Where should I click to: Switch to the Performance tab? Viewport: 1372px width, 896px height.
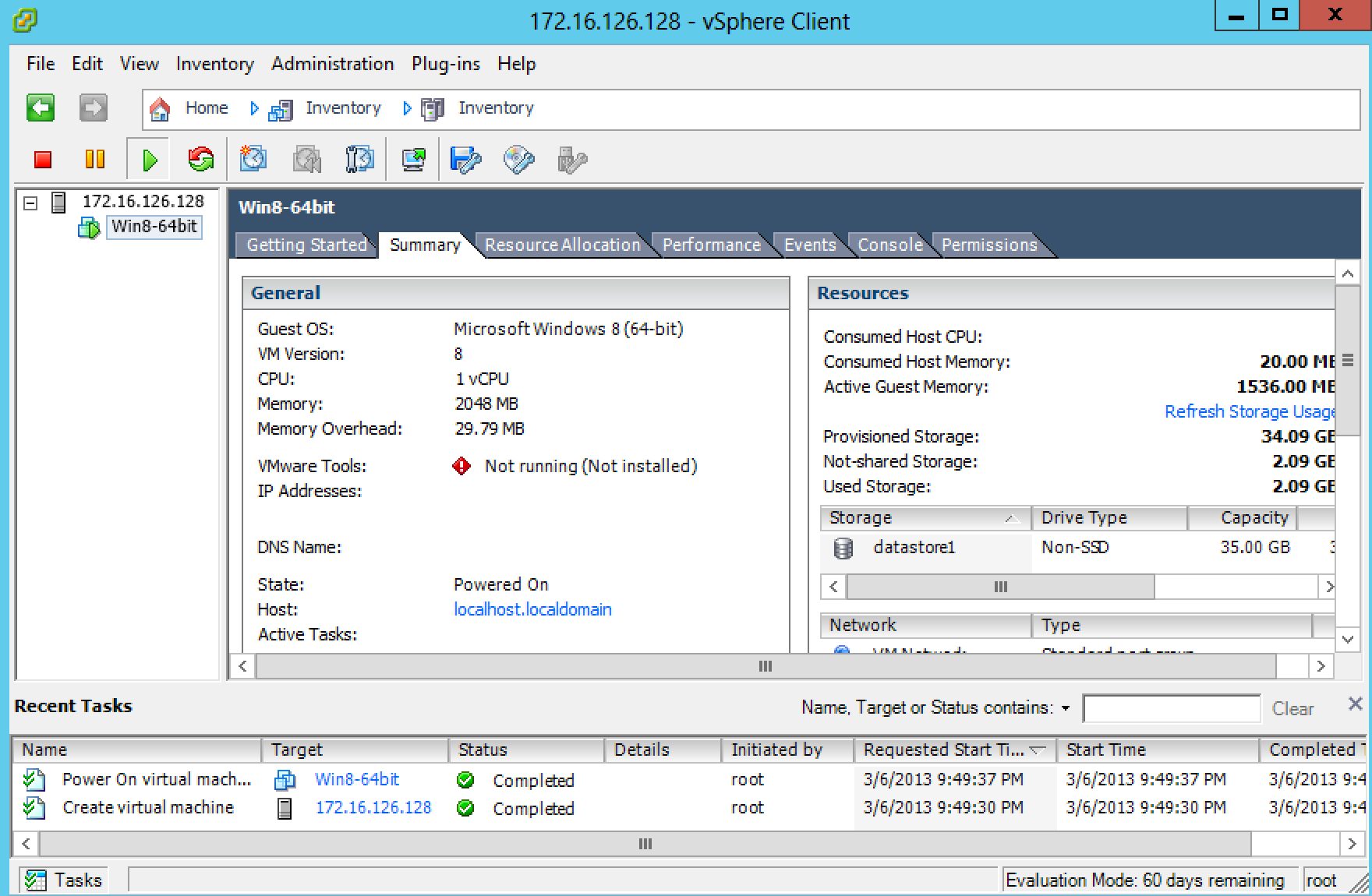[x=711, y=245]
